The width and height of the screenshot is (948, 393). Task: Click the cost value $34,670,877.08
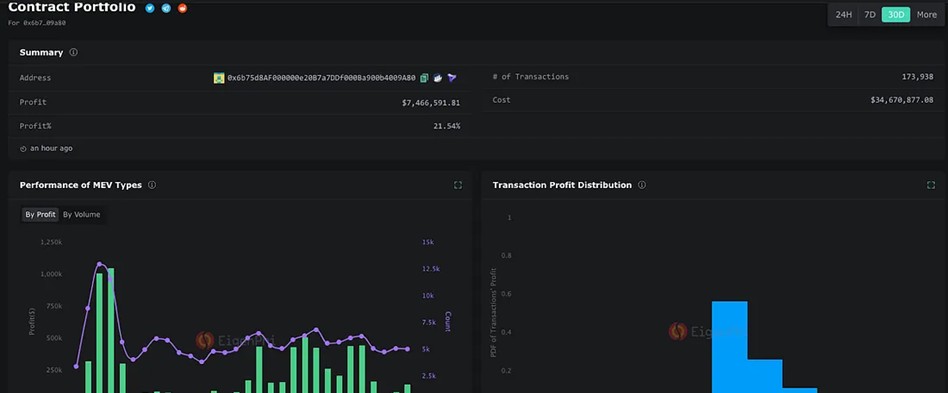[902, 100]
